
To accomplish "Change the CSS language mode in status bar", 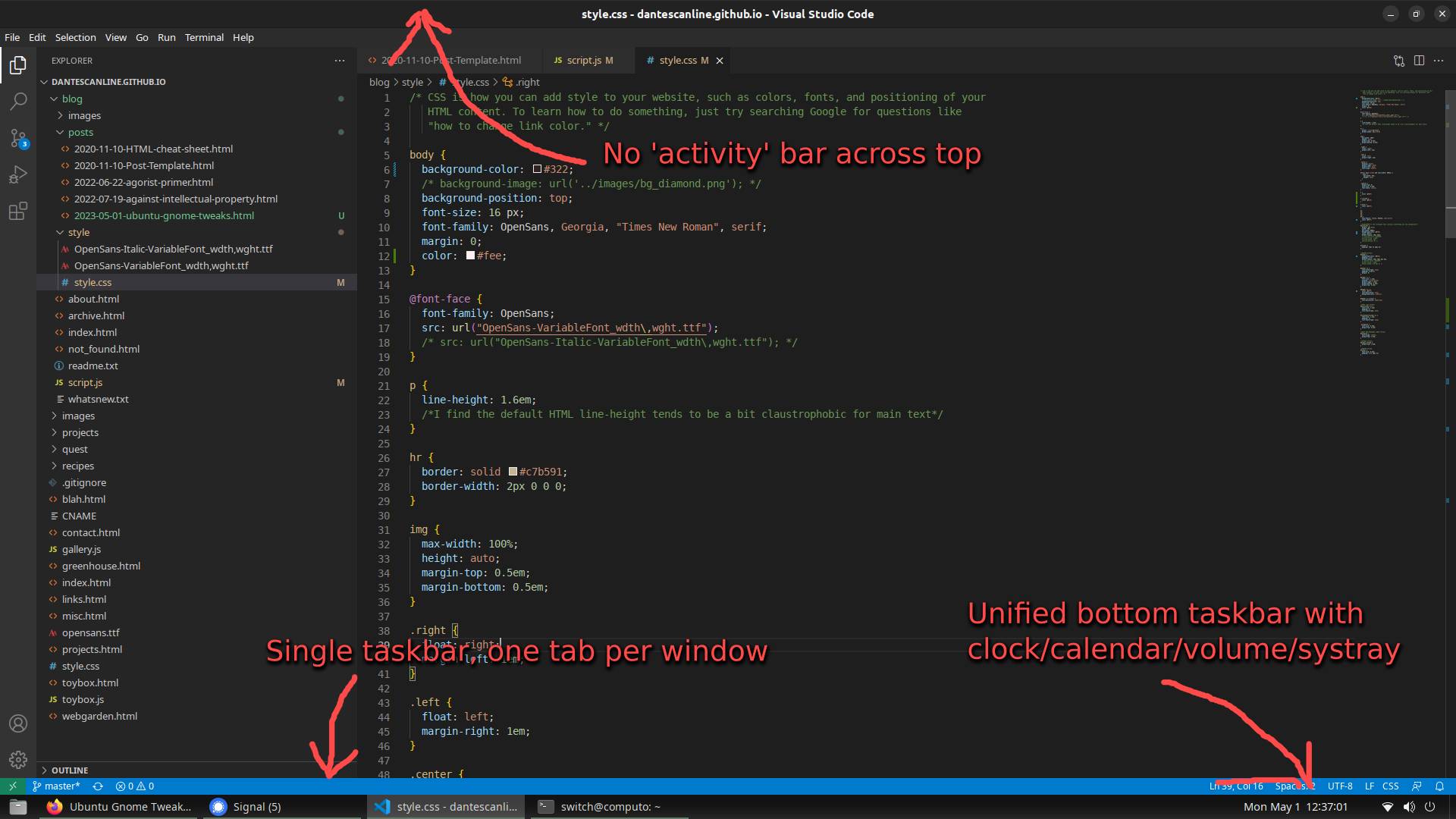I will tap(1390, 786).
